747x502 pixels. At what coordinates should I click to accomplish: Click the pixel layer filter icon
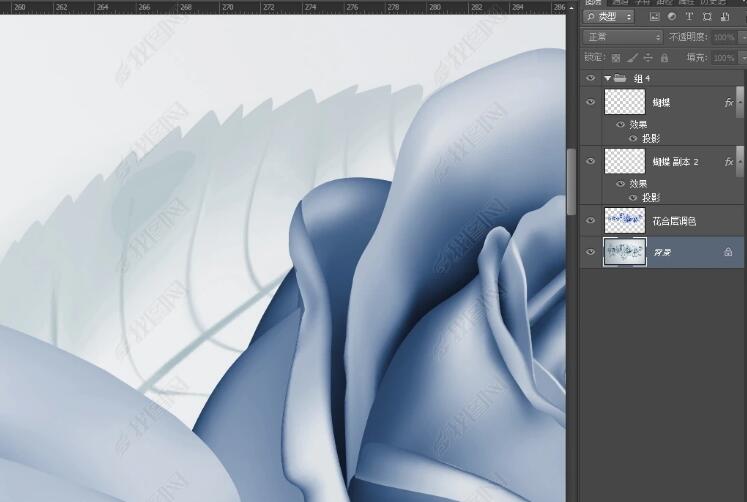click(654, 17)
